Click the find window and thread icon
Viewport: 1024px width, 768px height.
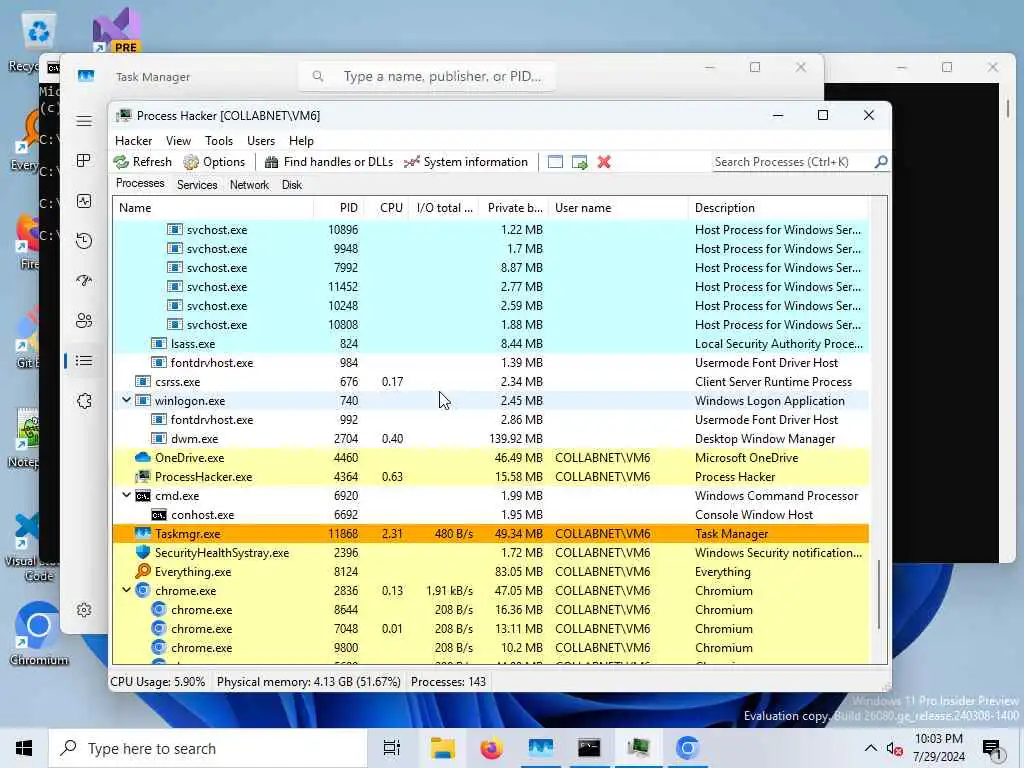[580, 162]
